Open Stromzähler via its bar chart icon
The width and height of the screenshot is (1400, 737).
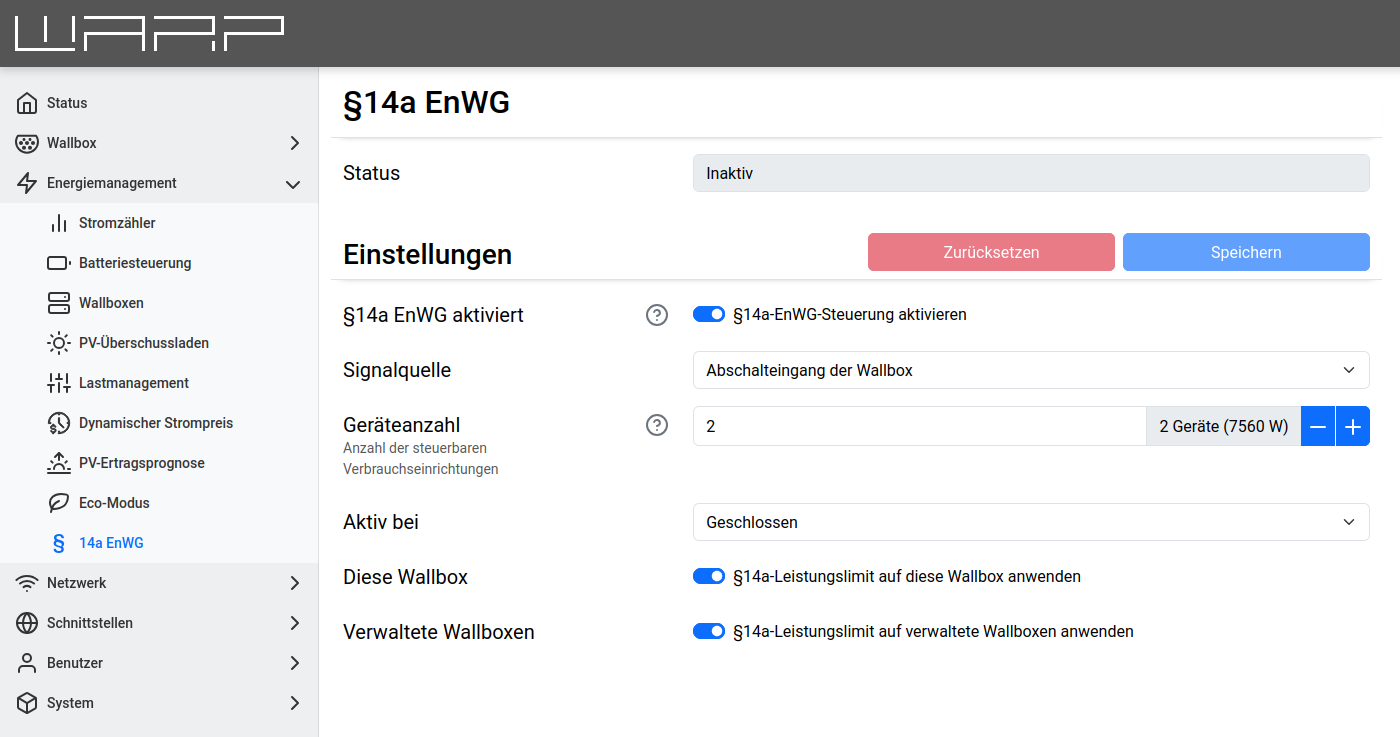pyautogui.click(x=59, y=223)
